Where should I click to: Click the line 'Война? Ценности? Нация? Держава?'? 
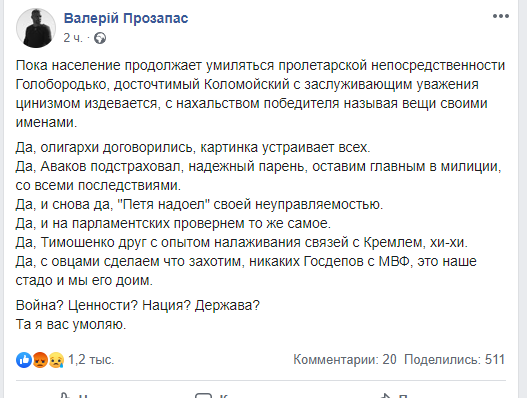click(138, 306)
